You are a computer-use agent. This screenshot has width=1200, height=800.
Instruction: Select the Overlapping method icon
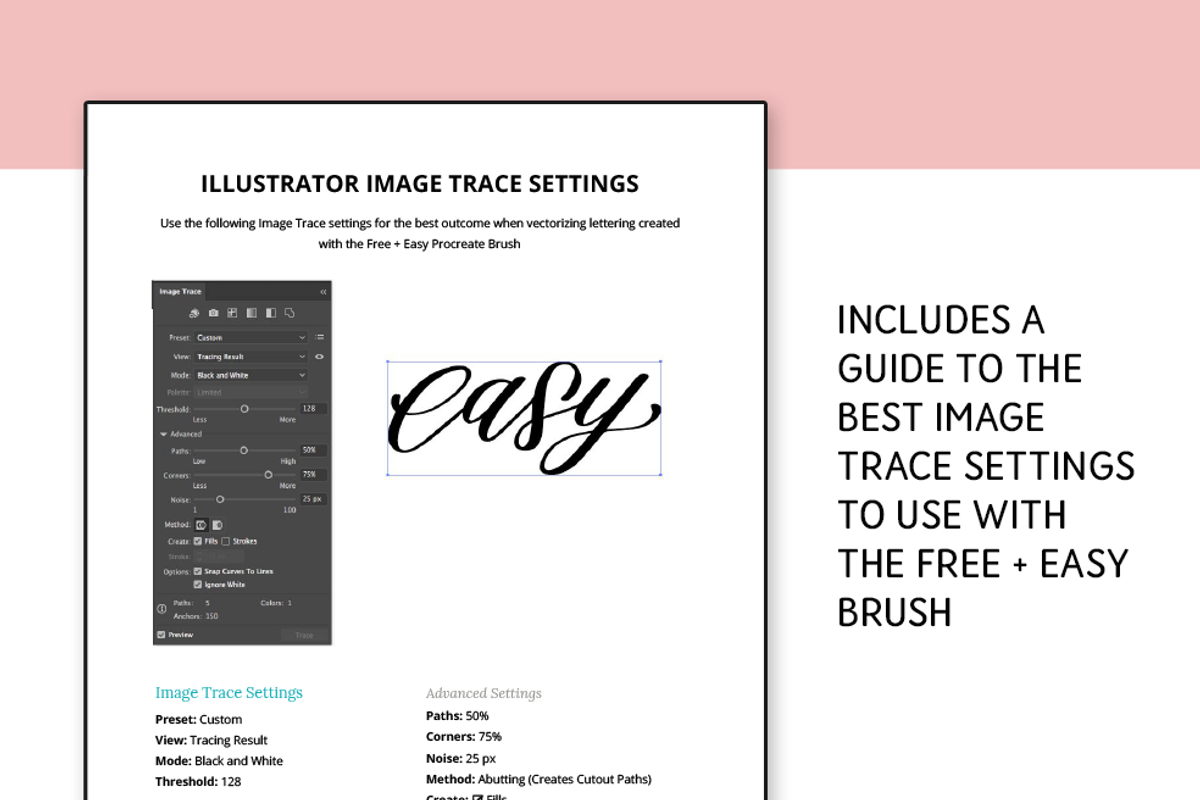click(217, 524)
